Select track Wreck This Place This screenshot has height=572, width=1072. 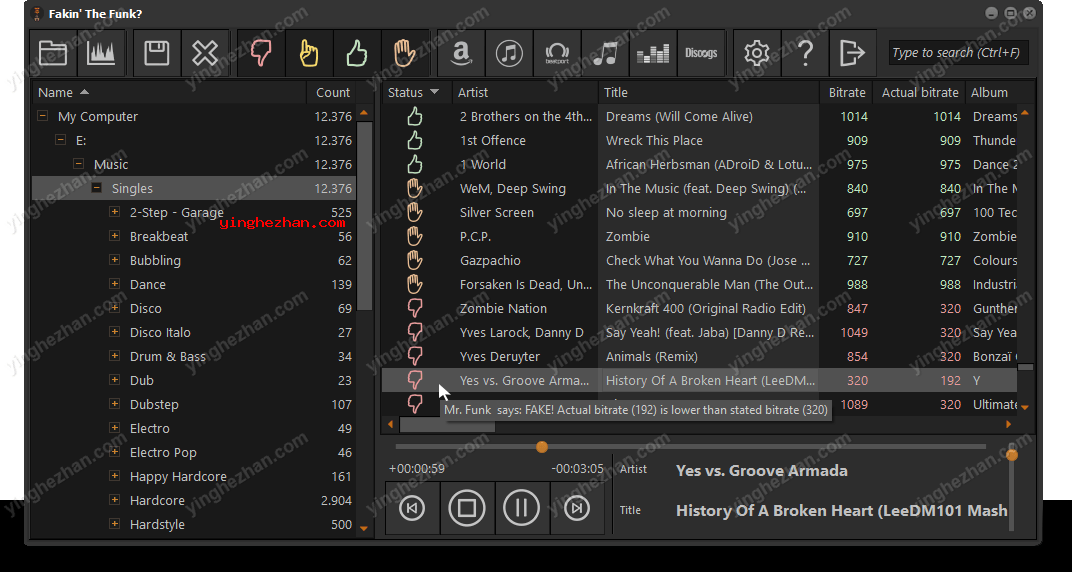click(x=654, y=141)
